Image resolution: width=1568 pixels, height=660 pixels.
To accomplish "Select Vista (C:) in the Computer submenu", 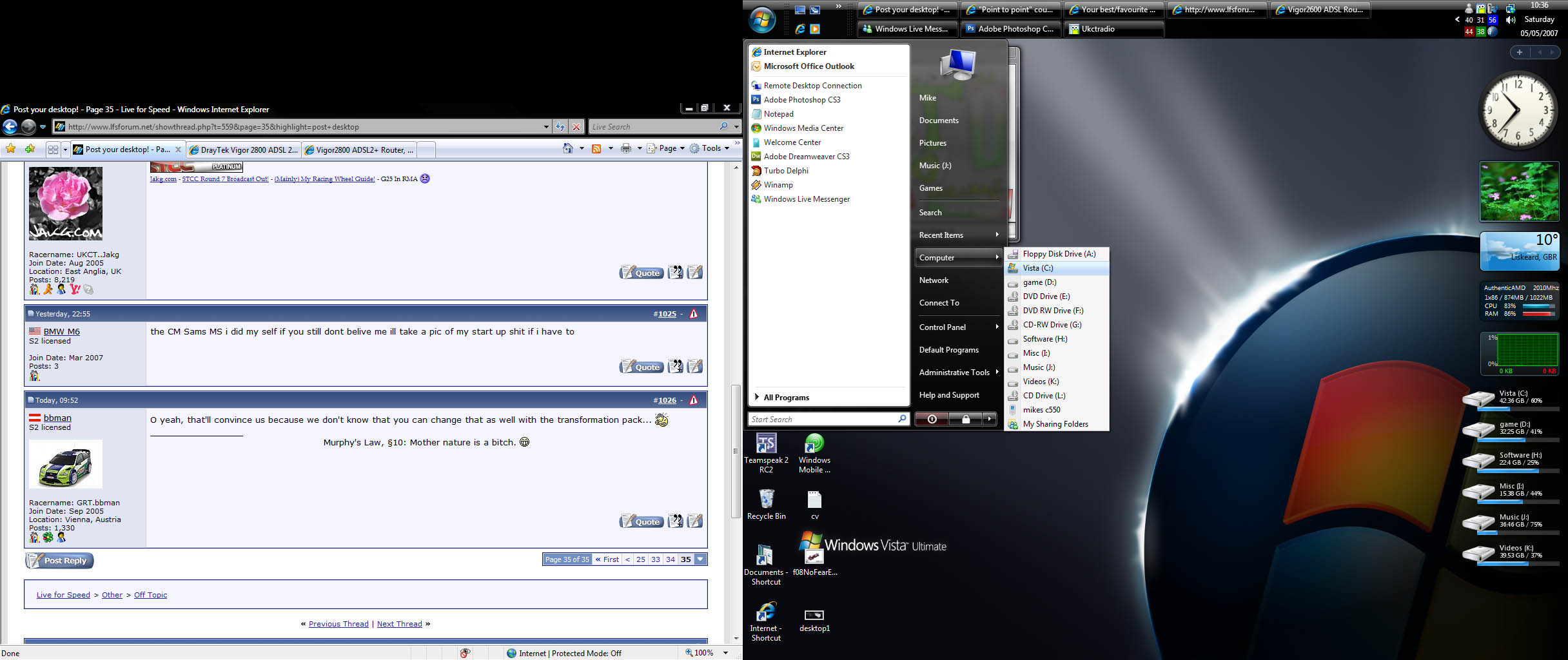I will pos(1057,268).
